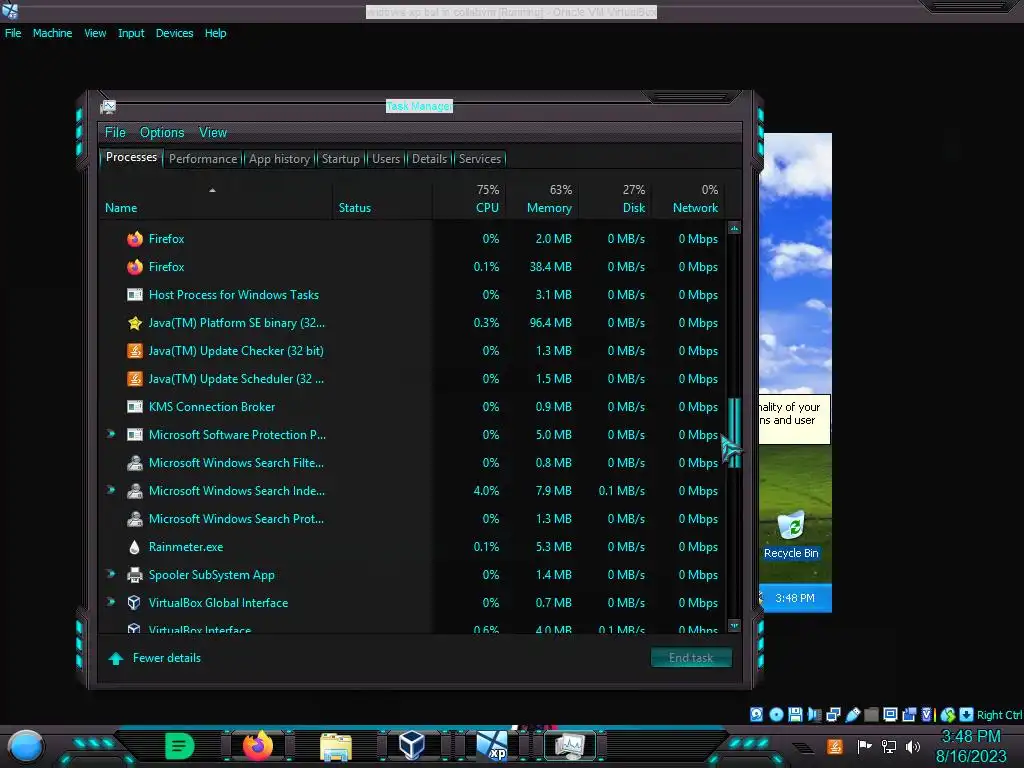Open the taskbar clock showing 8/16/2023
1024x768 pixels.
point(971,746)
